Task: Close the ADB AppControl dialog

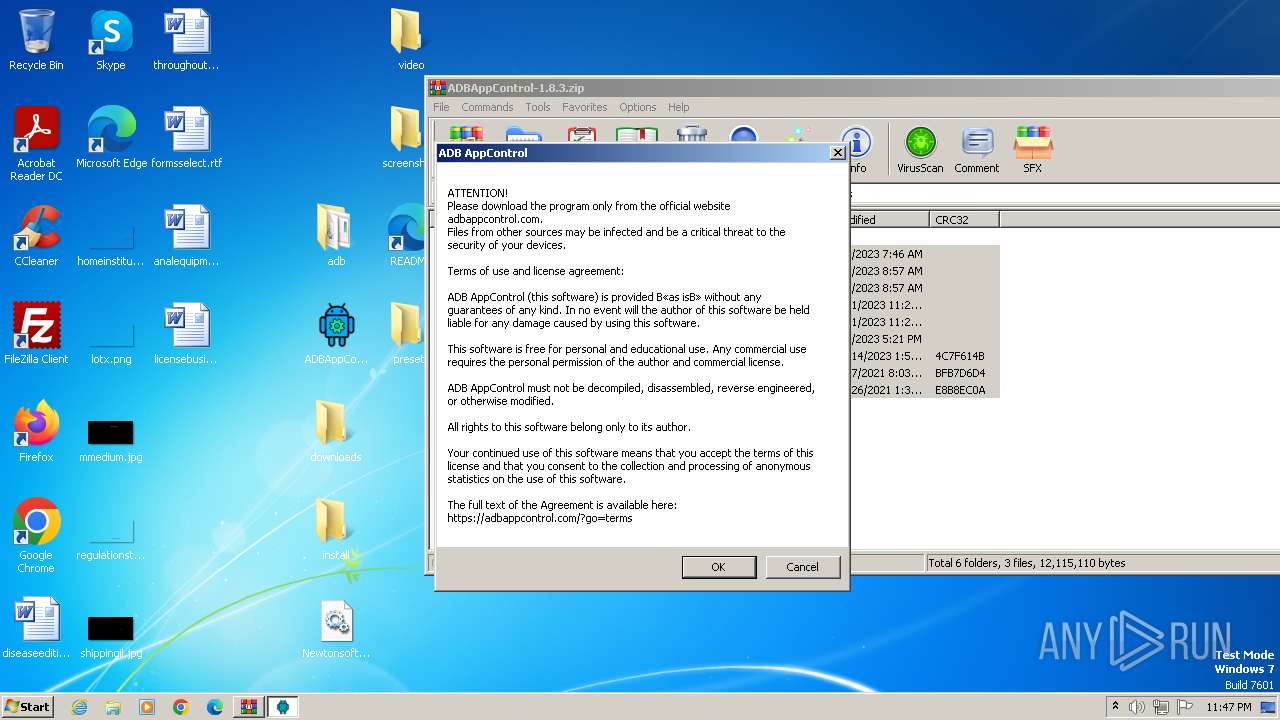Action: point(838,153)
